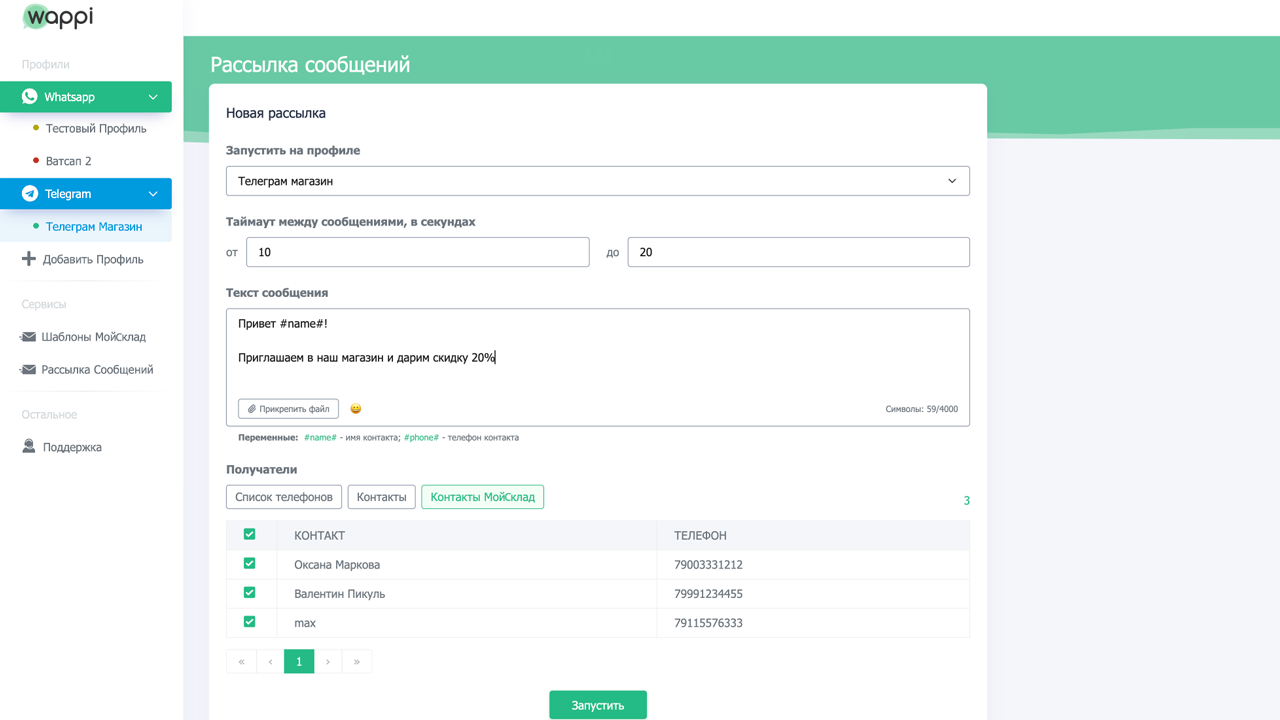Open the Телеграм магазин profile dropdown
1280x720 pixels.
click(x=597, y=181)
